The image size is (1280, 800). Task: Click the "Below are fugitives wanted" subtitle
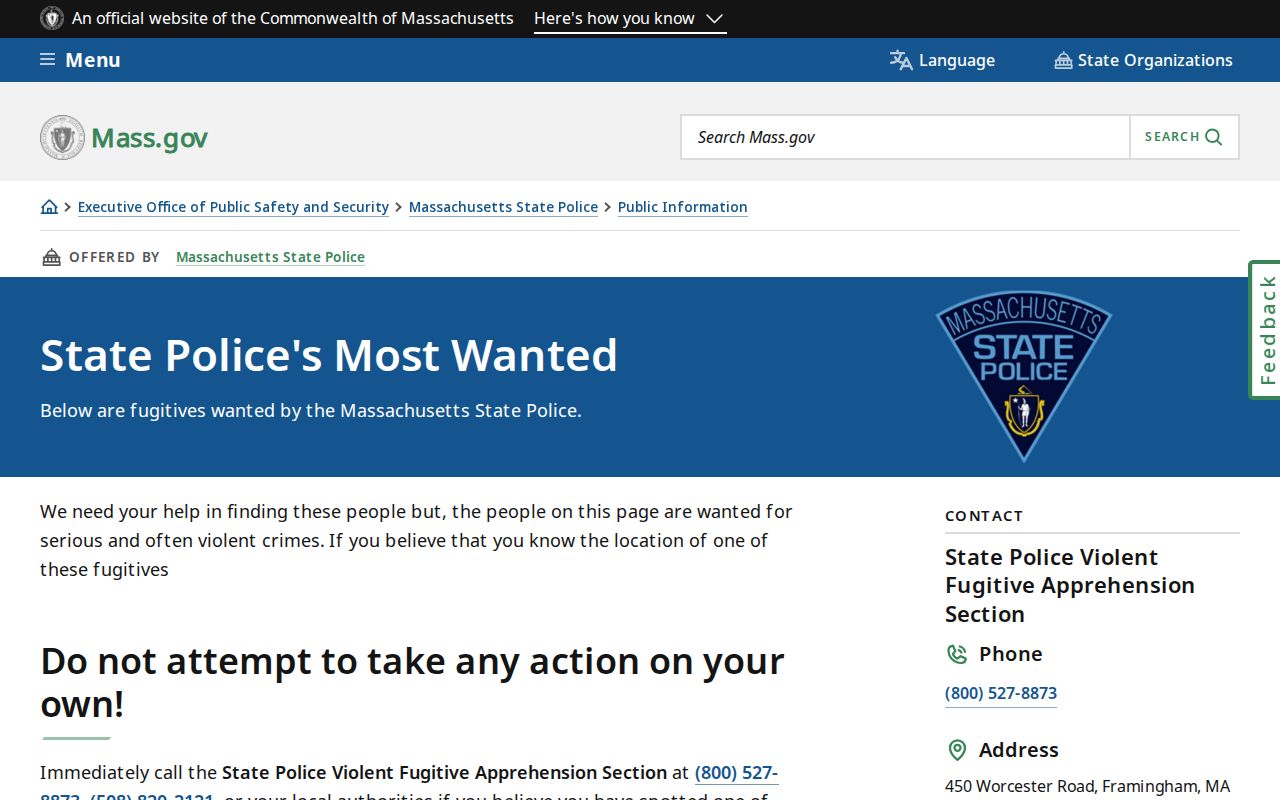[310, 410]
